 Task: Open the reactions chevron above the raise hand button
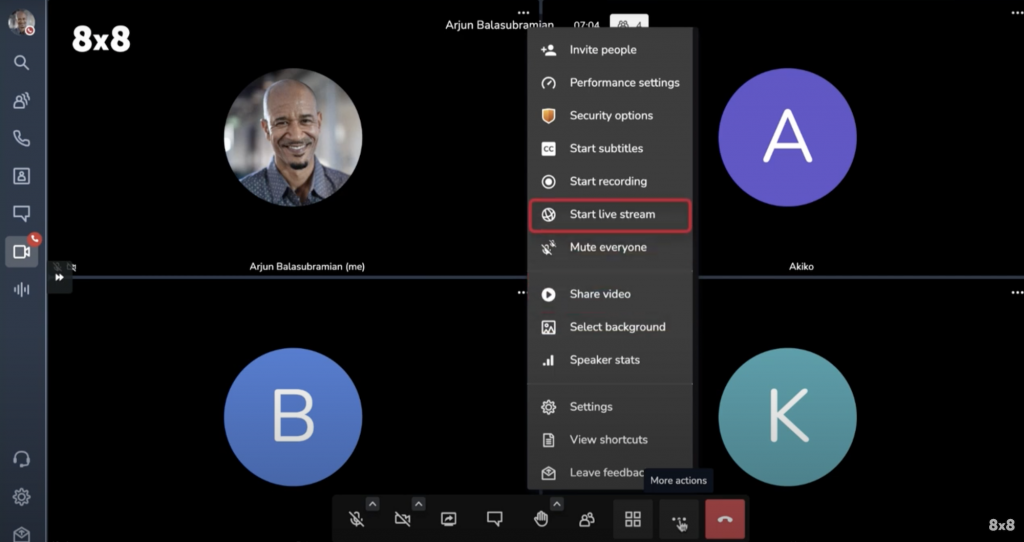coord(557,503)
